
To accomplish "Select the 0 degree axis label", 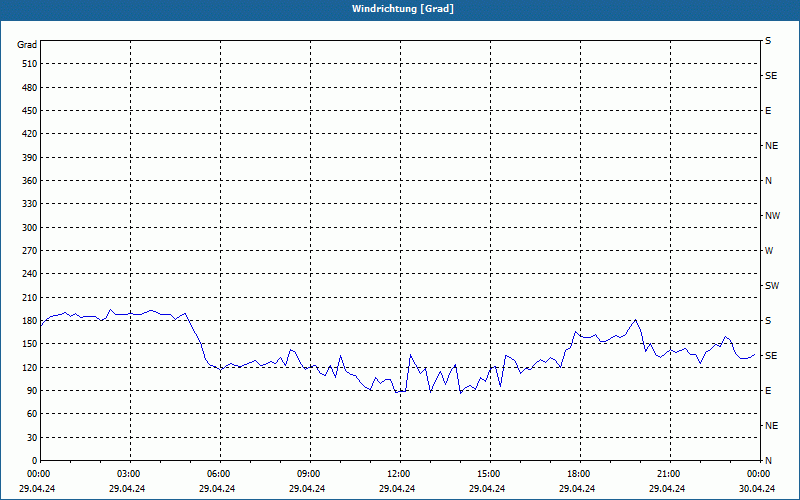I will [34, 461].
